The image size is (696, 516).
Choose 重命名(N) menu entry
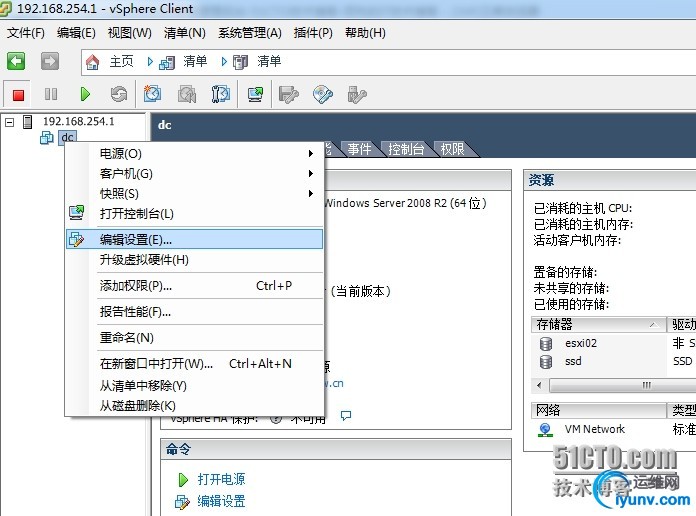tap(194, 337)
